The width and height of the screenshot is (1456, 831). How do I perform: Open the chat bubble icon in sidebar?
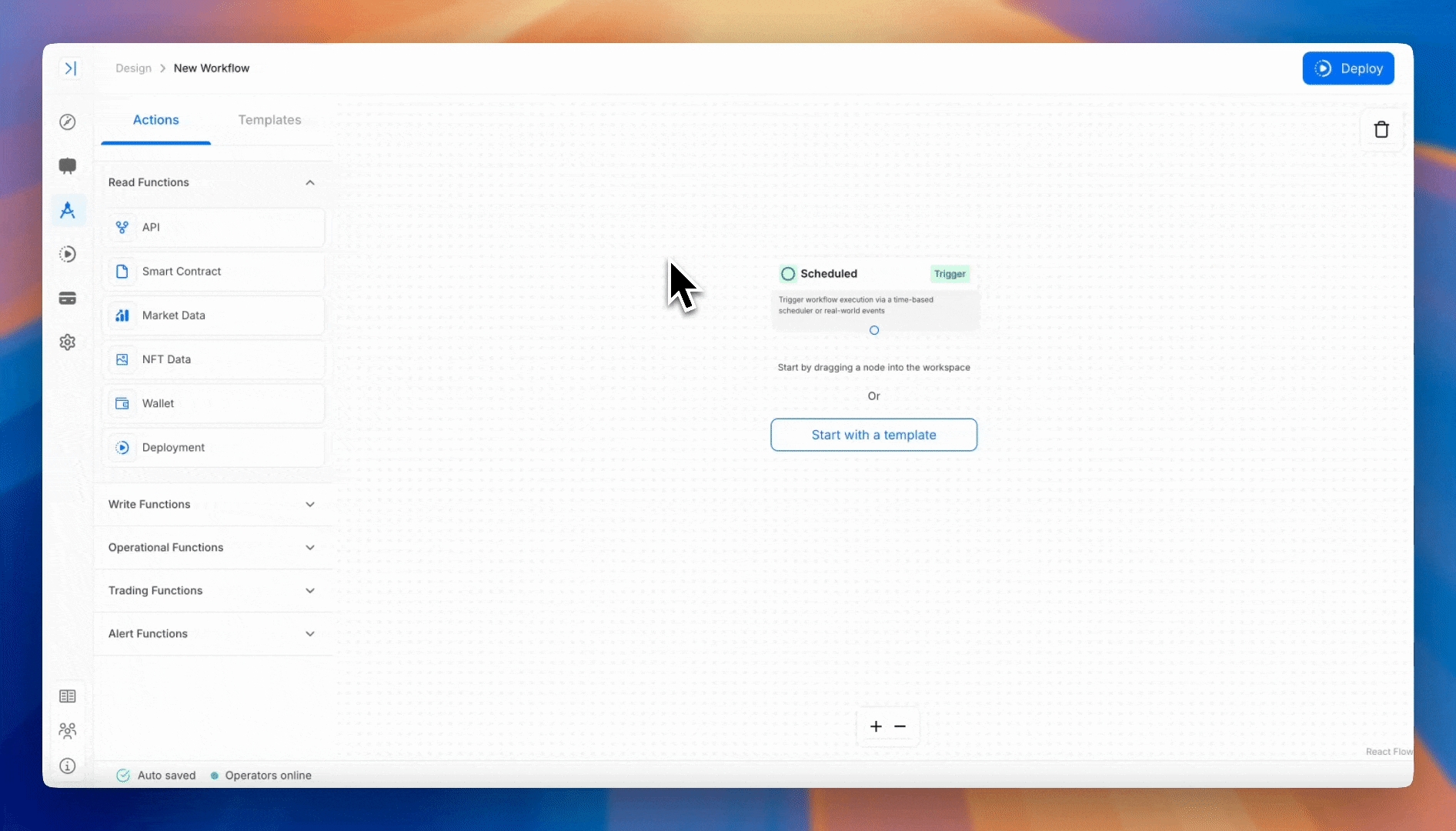pyautogui.click(x=68, y=166)
